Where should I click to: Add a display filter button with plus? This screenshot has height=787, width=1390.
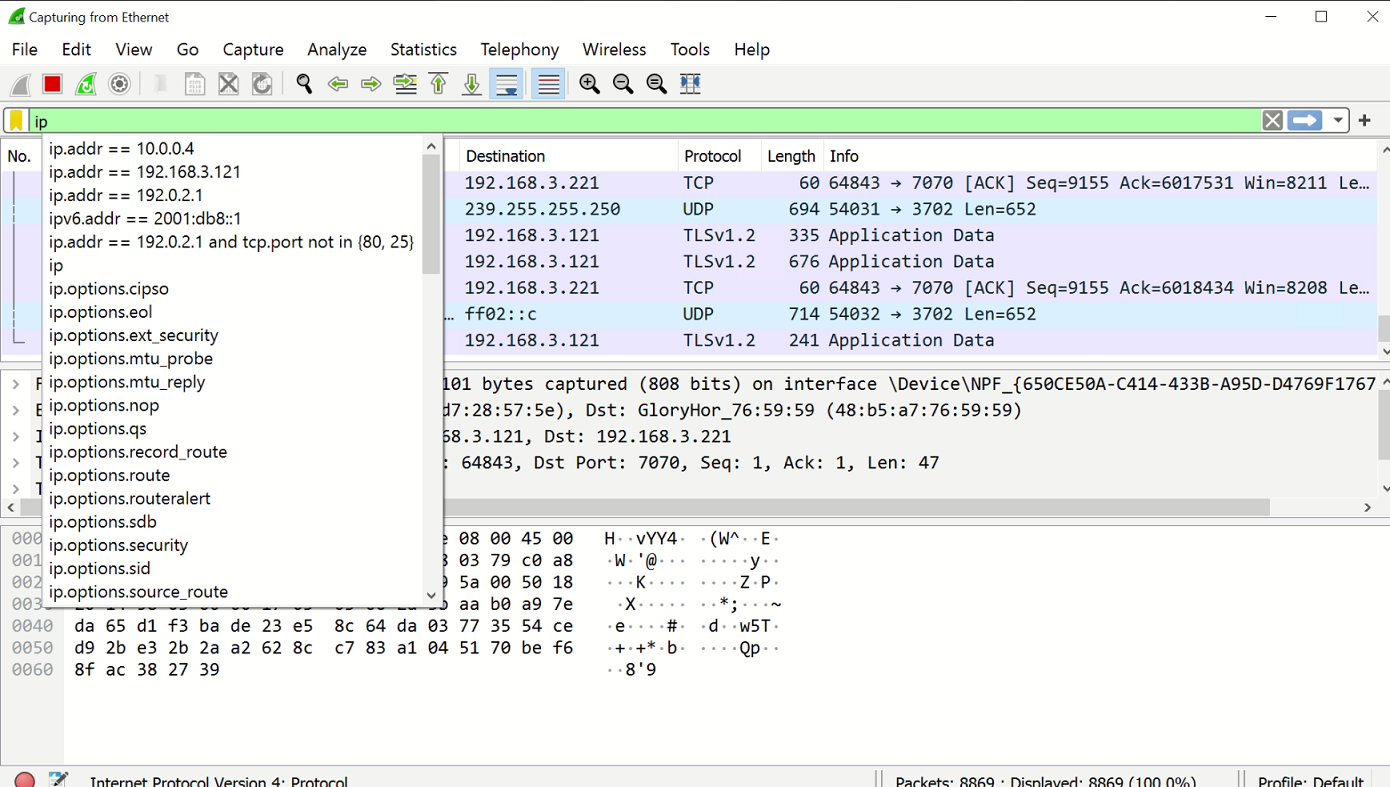[1365, 121]
